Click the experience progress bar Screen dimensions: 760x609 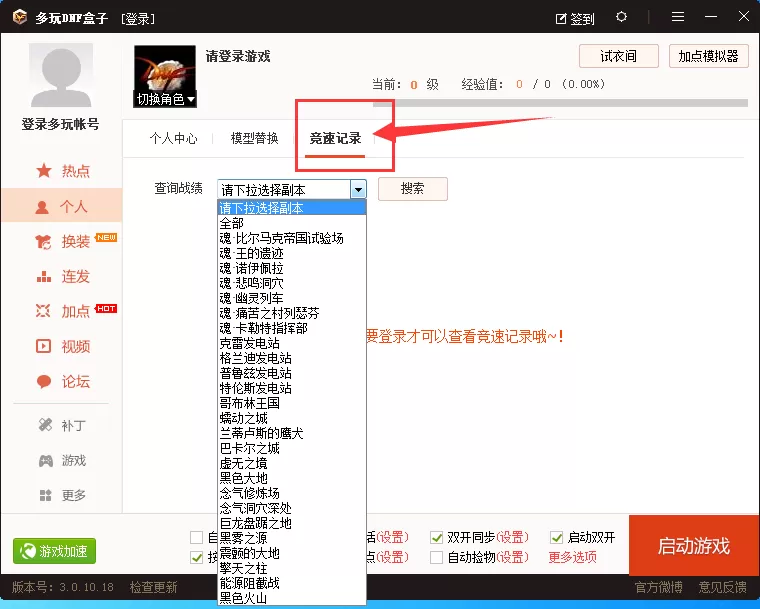click(560, 103)
